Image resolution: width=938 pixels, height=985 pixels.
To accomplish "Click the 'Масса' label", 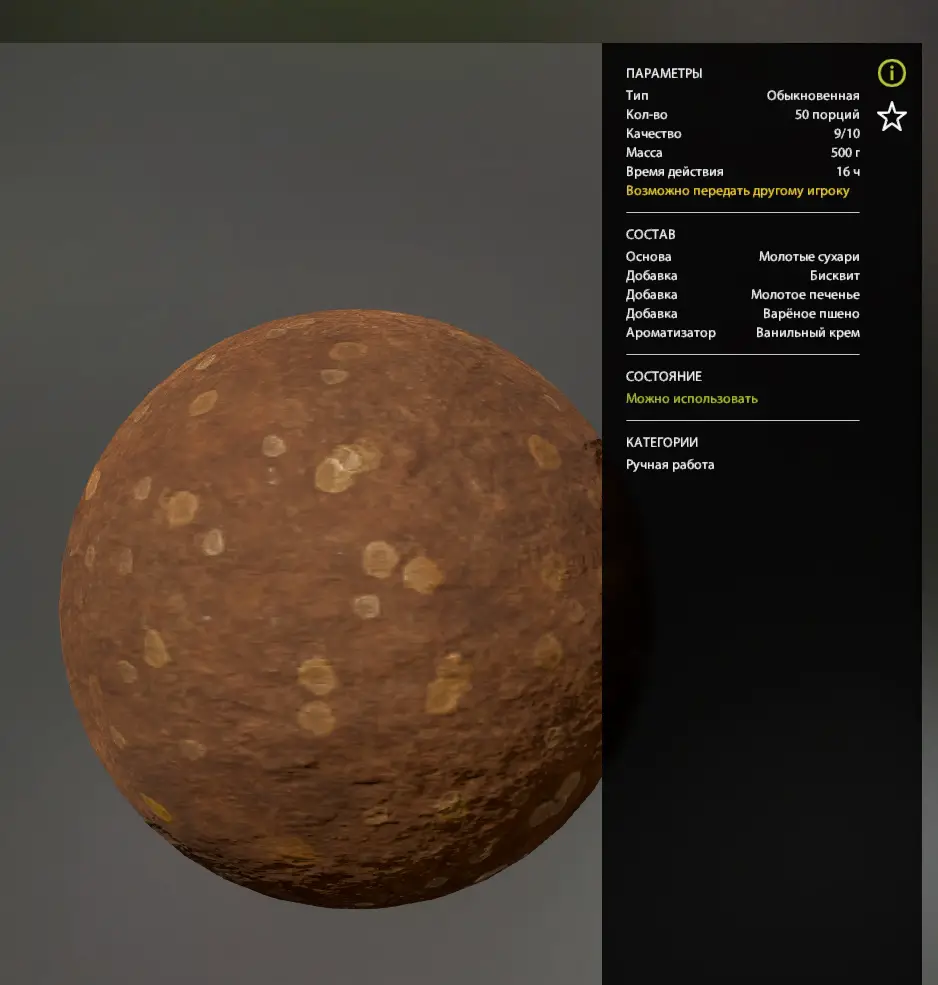I will pos(643,153).
